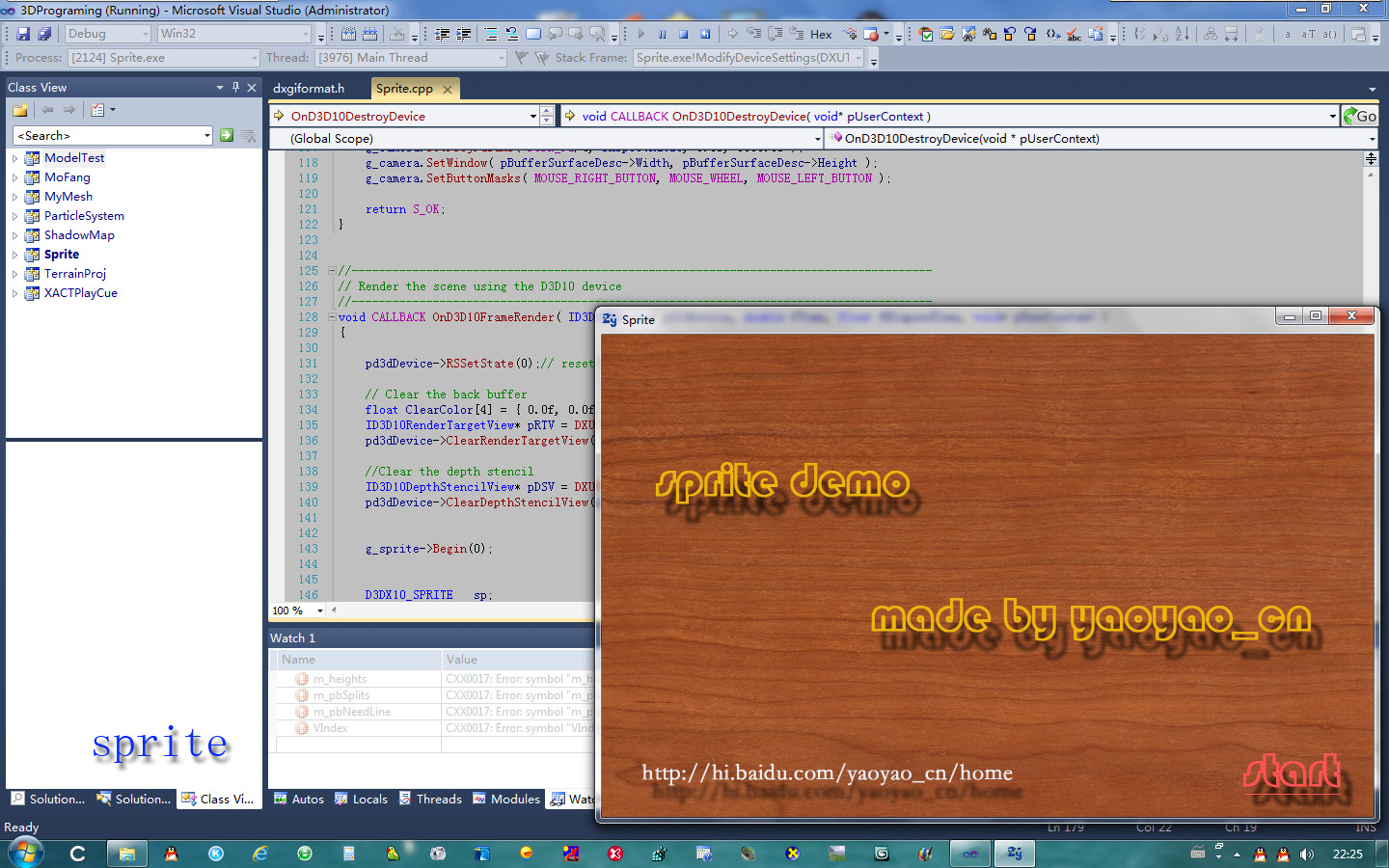The height and width of the screenshot is (868, 1389).
Task: Pause debugging with Break All button
Action: 663,34
